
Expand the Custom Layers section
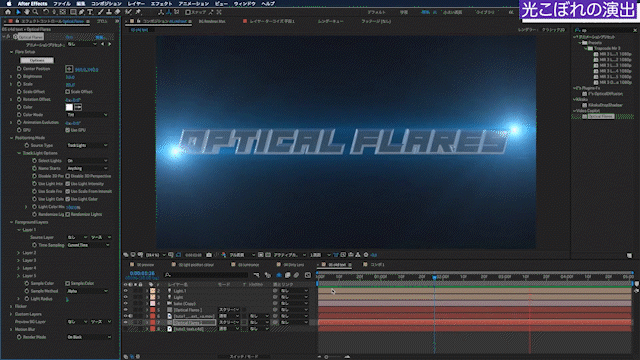11,314
